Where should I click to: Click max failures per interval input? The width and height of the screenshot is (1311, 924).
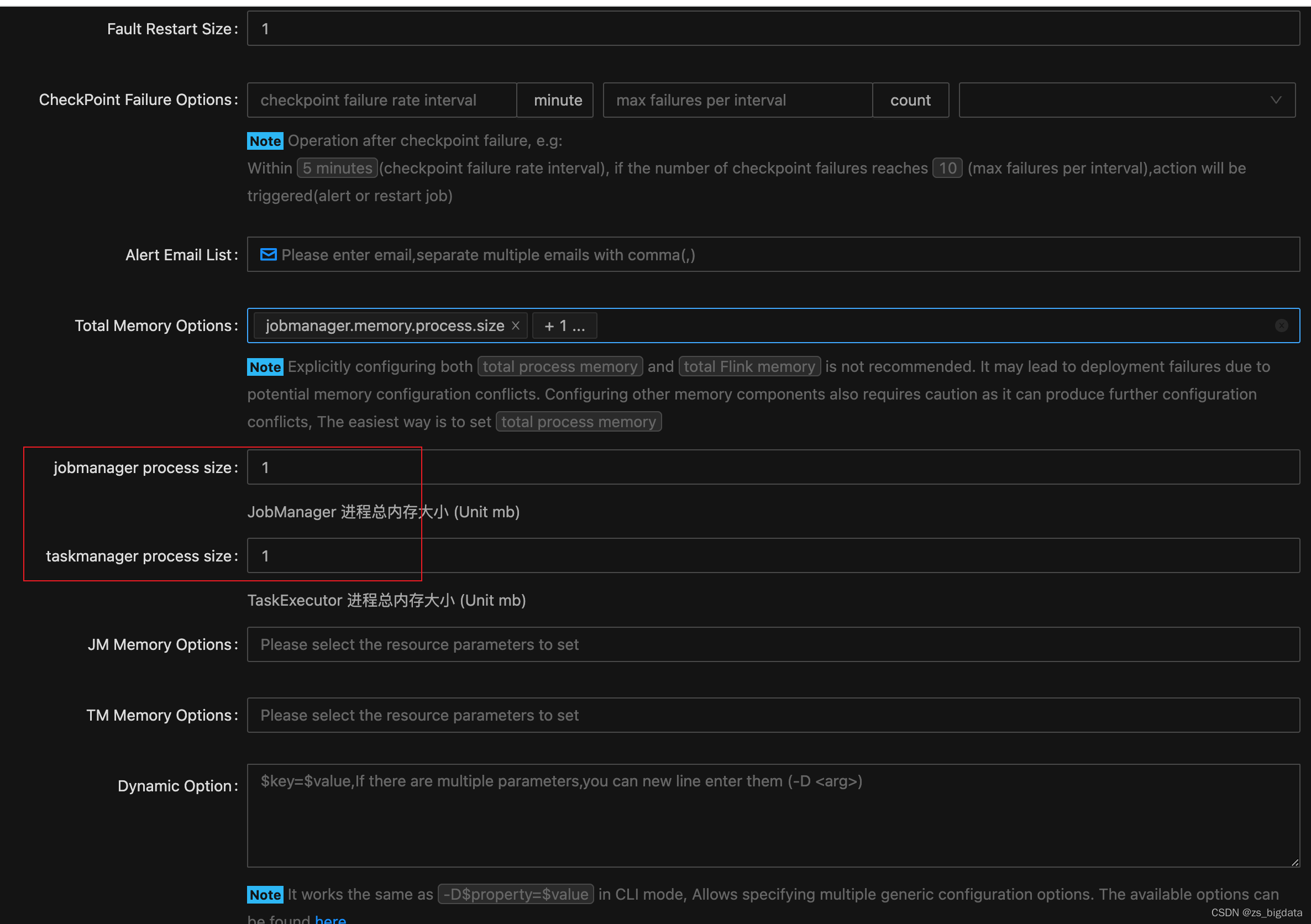[737, 100]
